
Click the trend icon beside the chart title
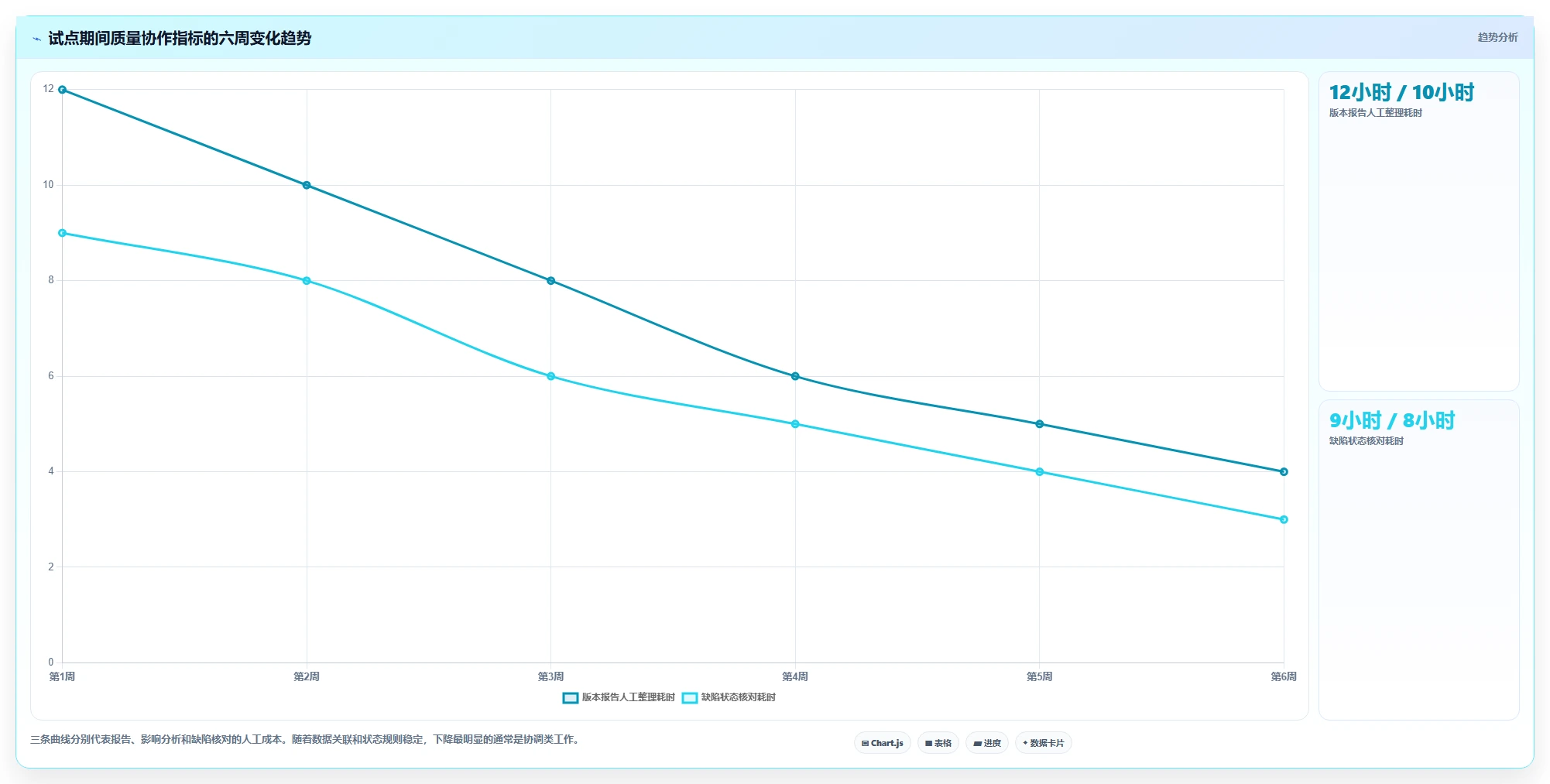(x=36, y=39)
